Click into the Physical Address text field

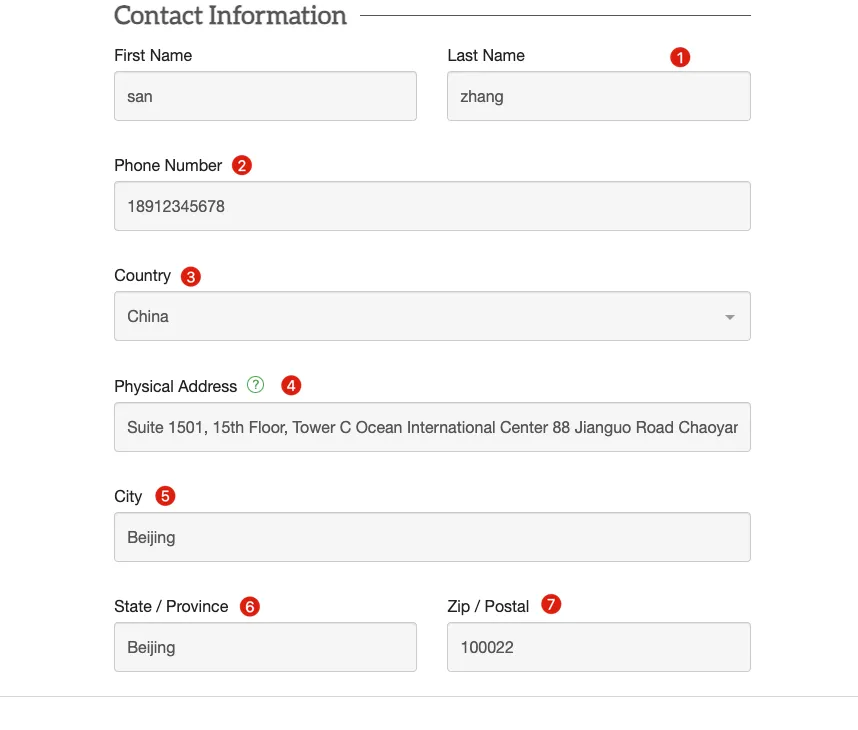[432, 427]
